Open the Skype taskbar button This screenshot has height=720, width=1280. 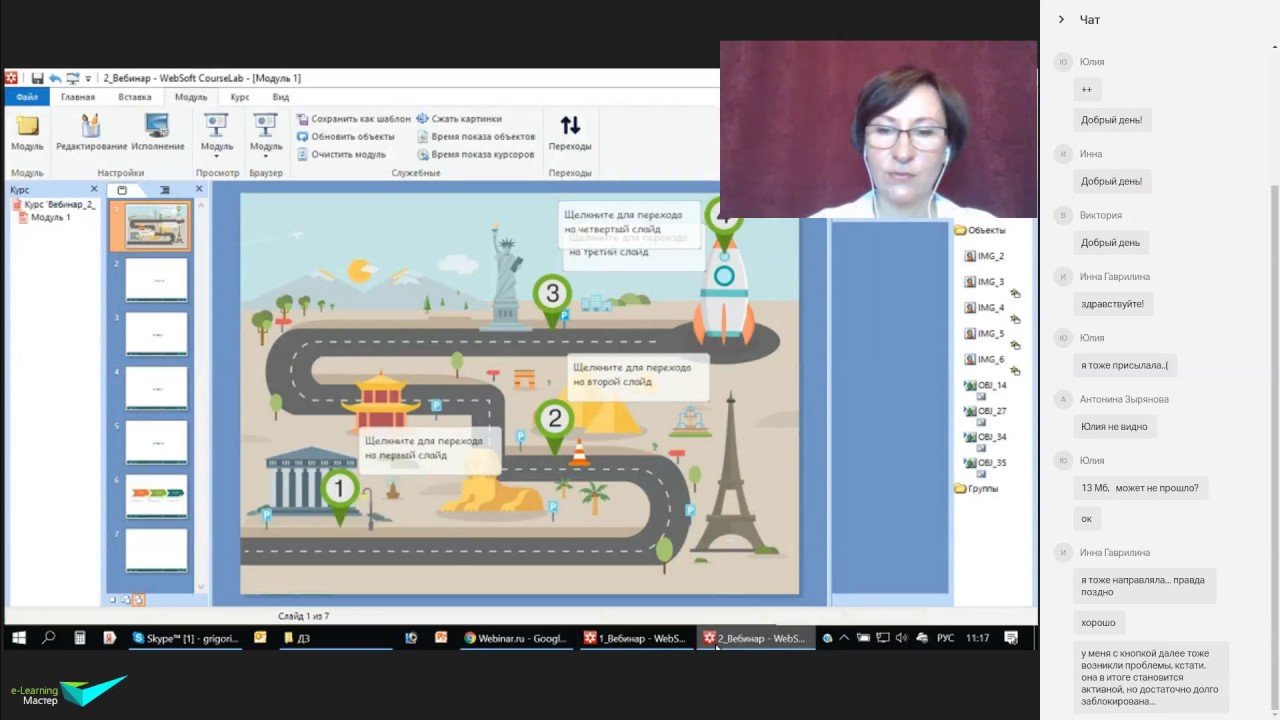[x=186, y=638]
